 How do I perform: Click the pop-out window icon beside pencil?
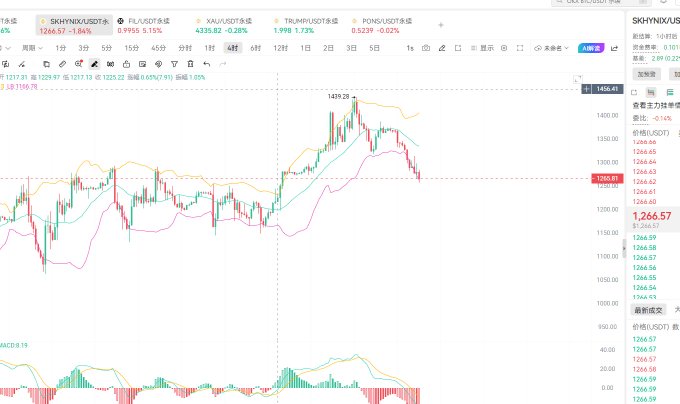(458, 48)
